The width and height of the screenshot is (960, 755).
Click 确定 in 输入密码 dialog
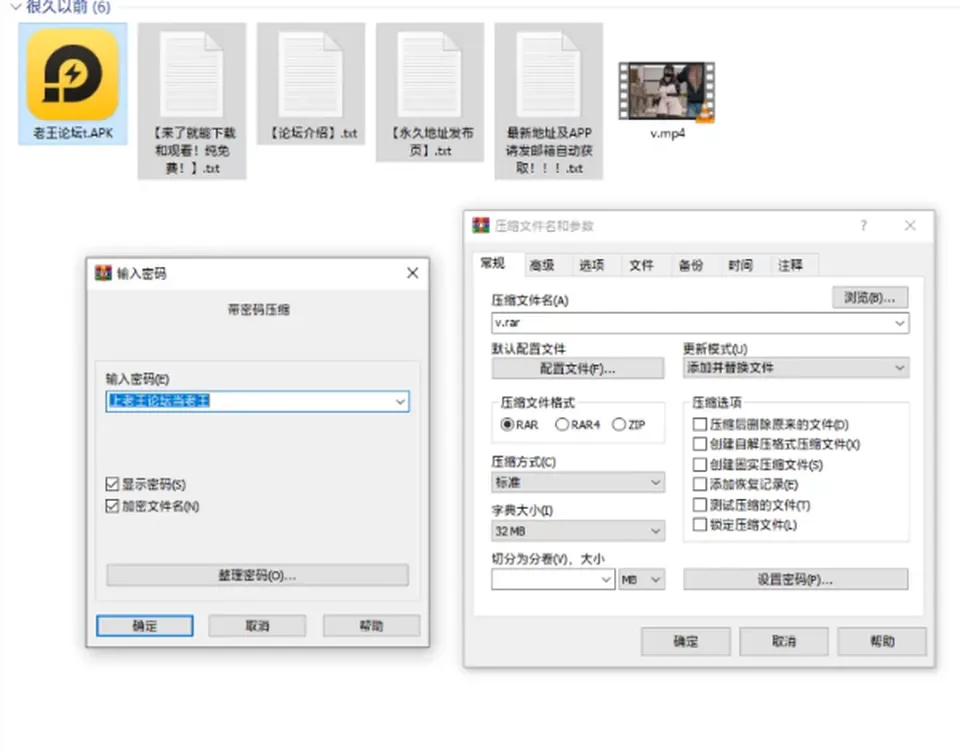tap(144, 626)
